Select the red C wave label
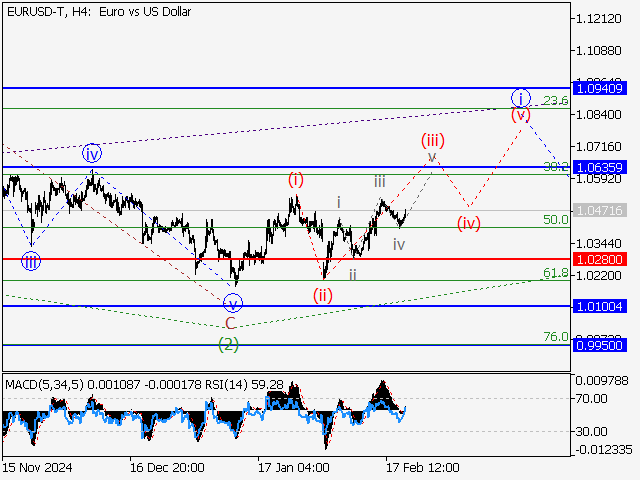The height and width of the screenshot is (480, 640). pos(230,323)
